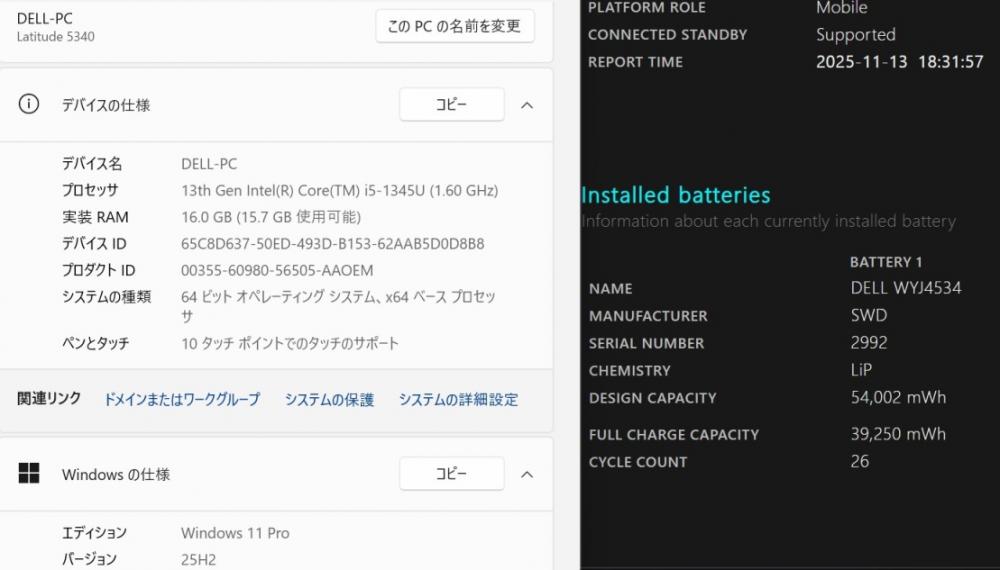
Task: Open システムの詳細設定 link
Action: coord(458,399)
